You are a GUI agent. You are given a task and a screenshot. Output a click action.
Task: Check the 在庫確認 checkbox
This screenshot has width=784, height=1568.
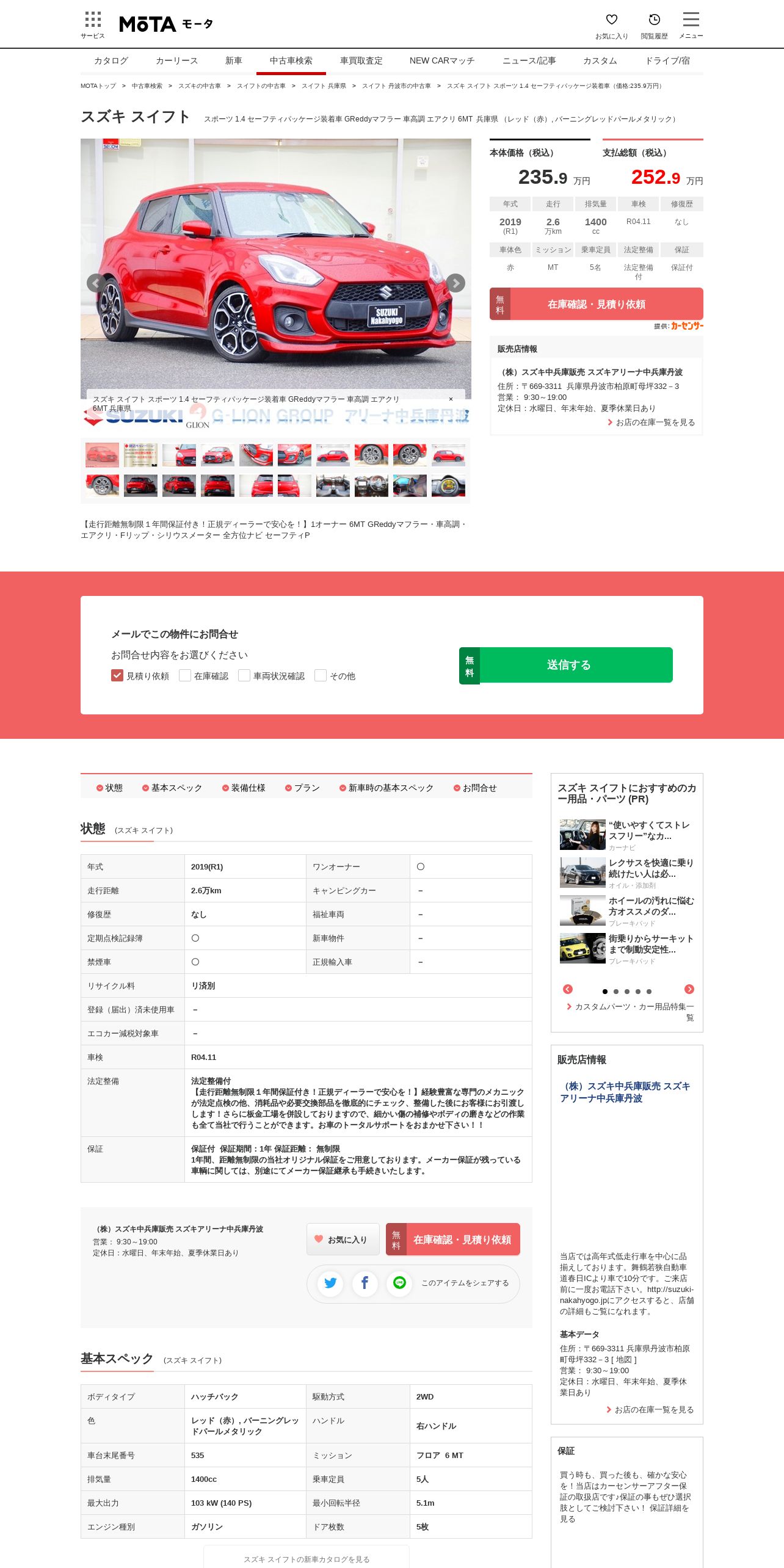click(x=185, y=675)
